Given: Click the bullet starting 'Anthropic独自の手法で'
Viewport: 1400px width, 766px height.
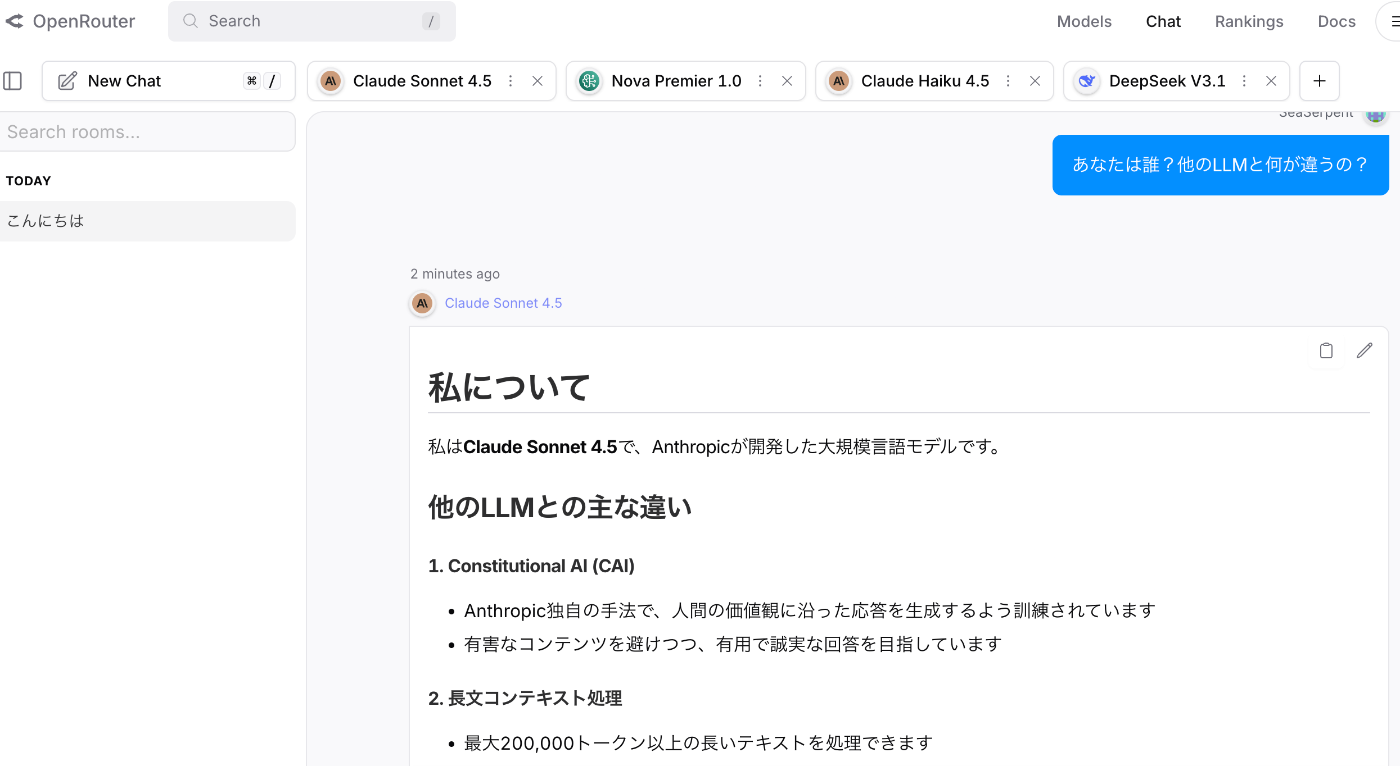Looking at the screenshot, I should pyautogui.click(x=810, y=610).
